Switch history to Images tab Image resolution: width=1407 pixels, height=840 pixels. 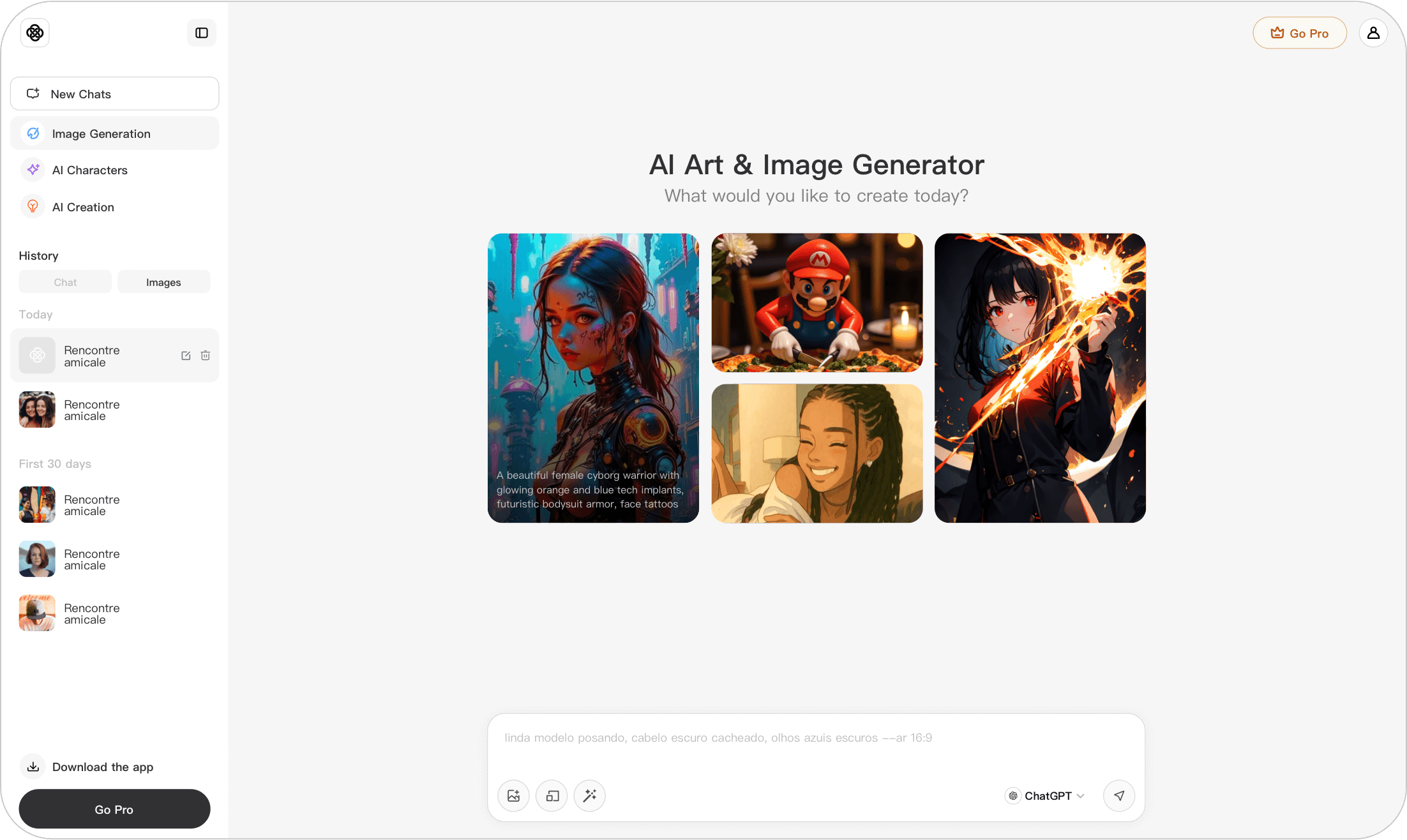[x=163, y=282]
